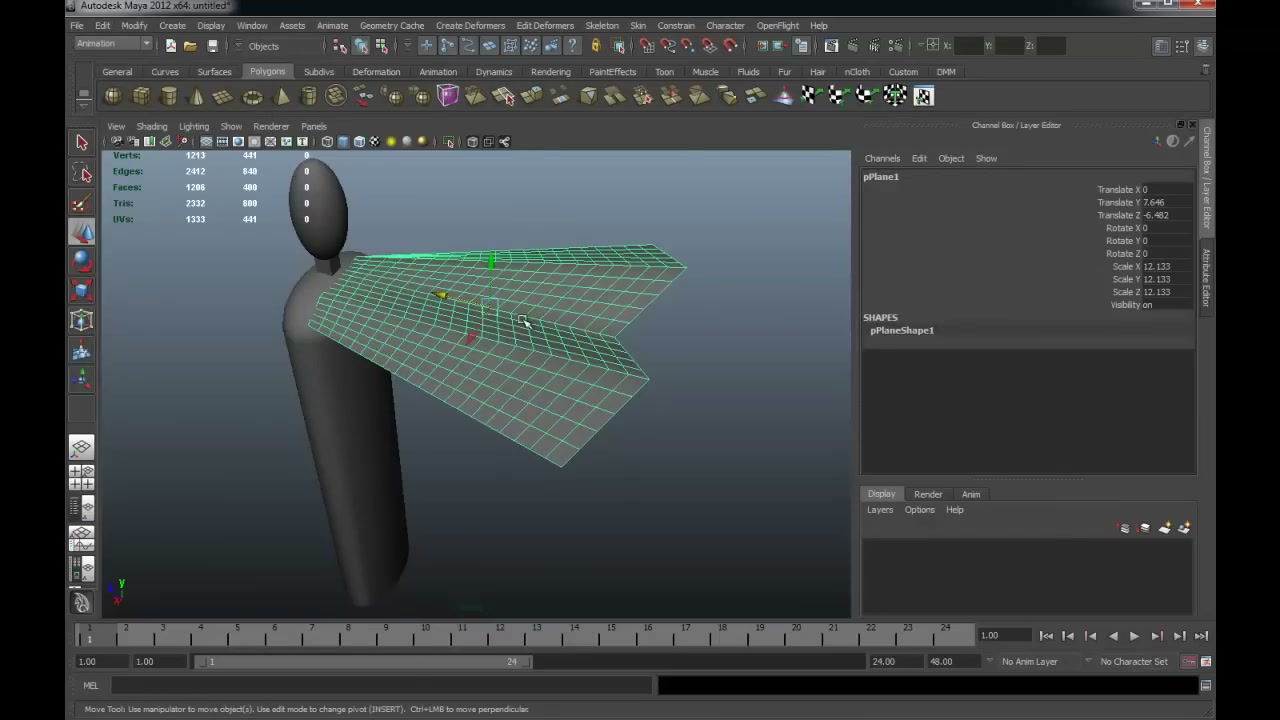Screen dimensions: 1280x720
Task: Click the save scene disk icon
Action: 212,46
